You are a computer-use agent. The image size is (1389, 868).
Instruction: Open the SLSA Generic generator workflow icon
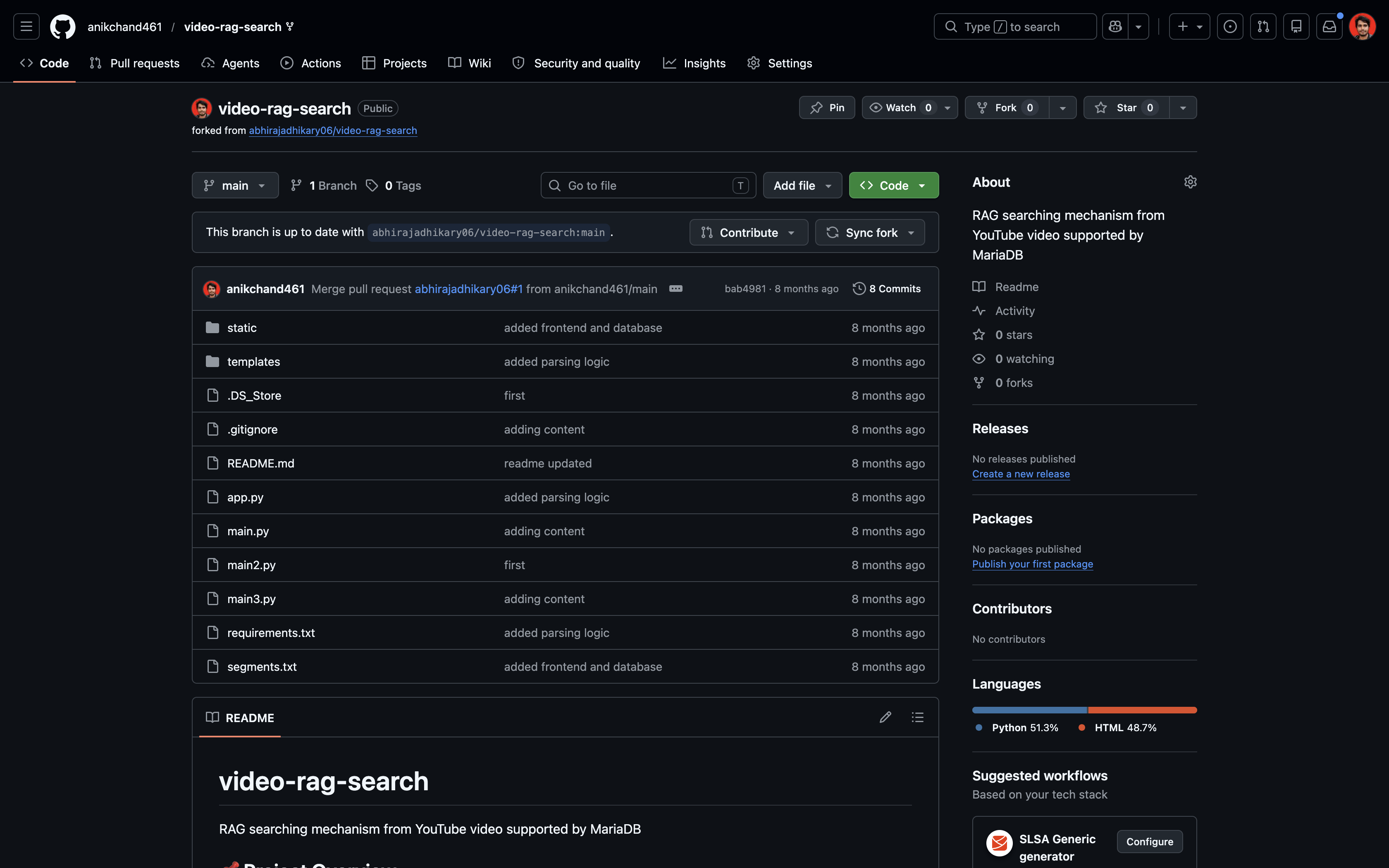[999, 843]
